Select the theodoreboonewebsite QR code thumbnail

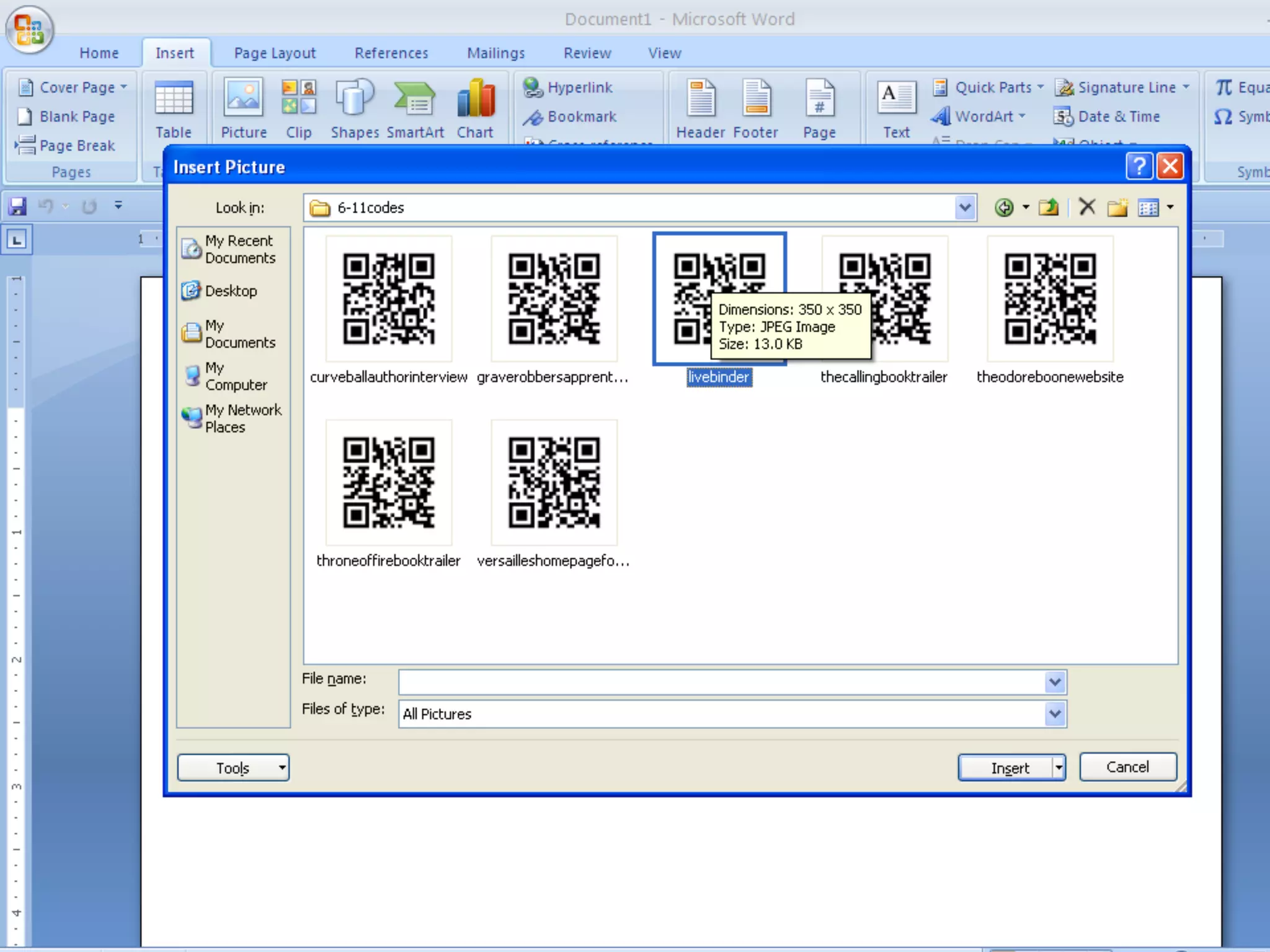[x=1050, y=299]
